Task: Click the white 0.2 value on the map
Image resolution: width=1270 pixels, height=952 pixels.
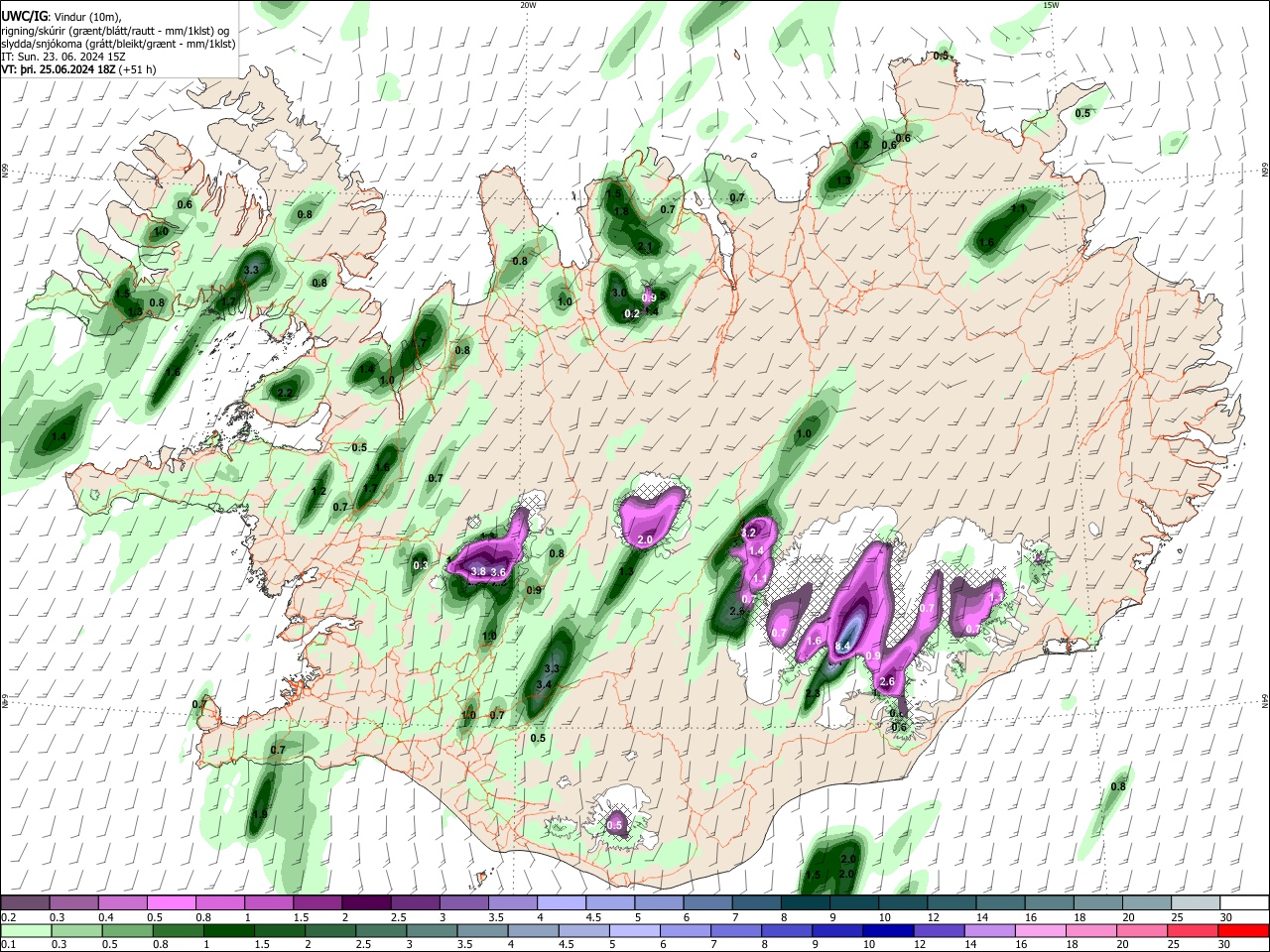Action: 632,313
